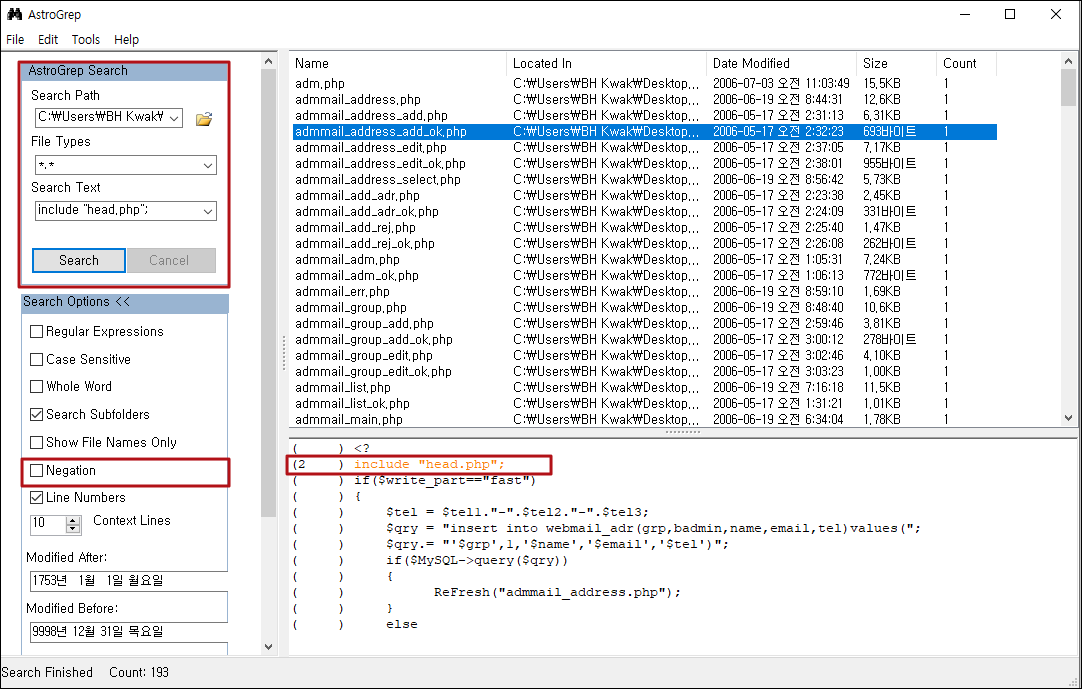Click the File Types text field

pos(118,165)
